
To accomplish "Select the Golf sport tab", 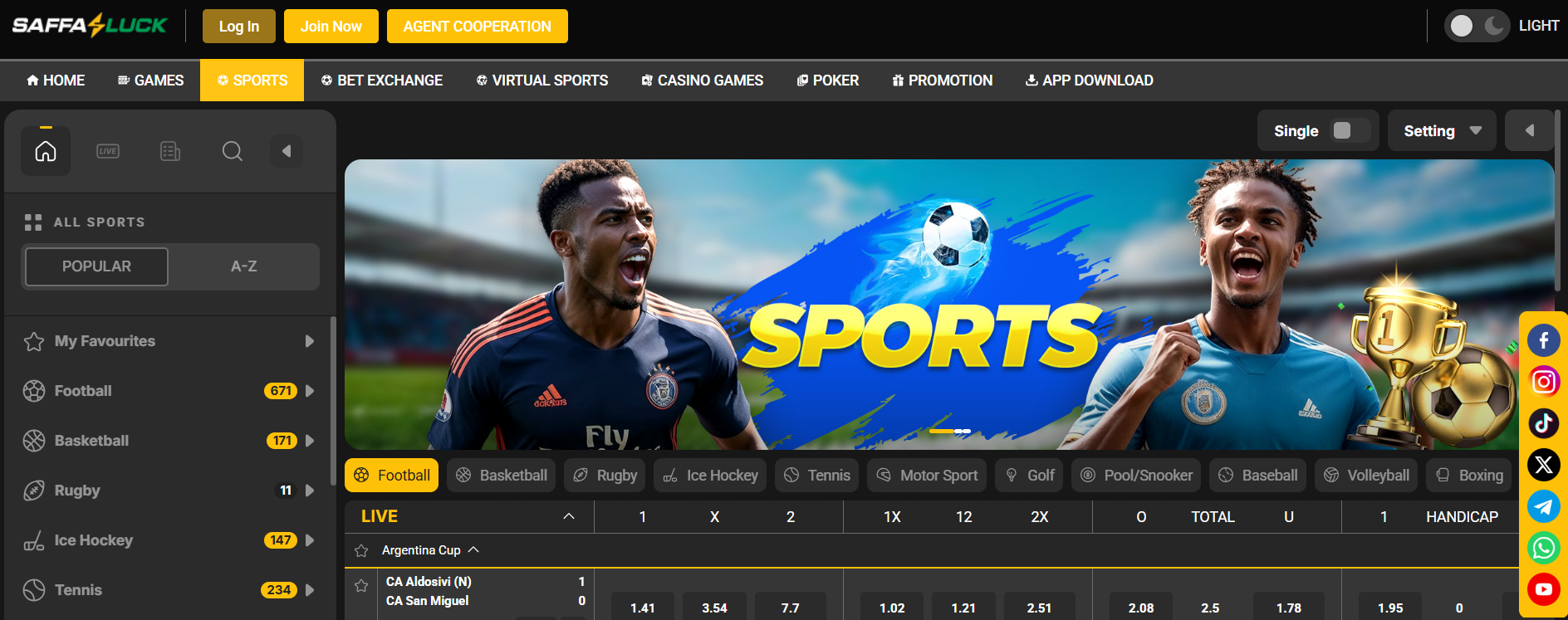I will 1029,476.
